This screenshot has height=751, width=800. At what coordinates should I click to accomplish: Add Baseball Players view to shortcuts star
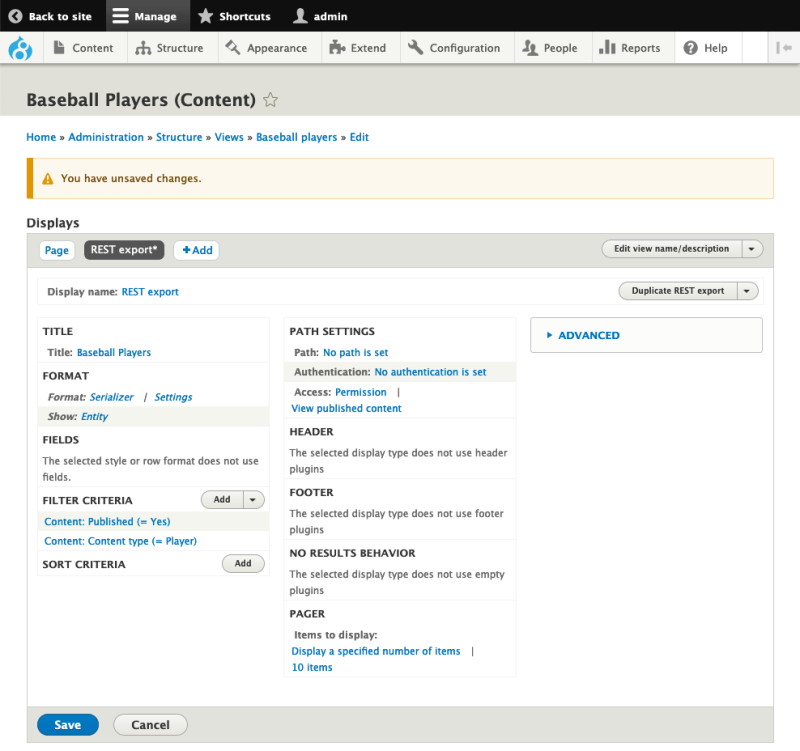click(270, 100)
